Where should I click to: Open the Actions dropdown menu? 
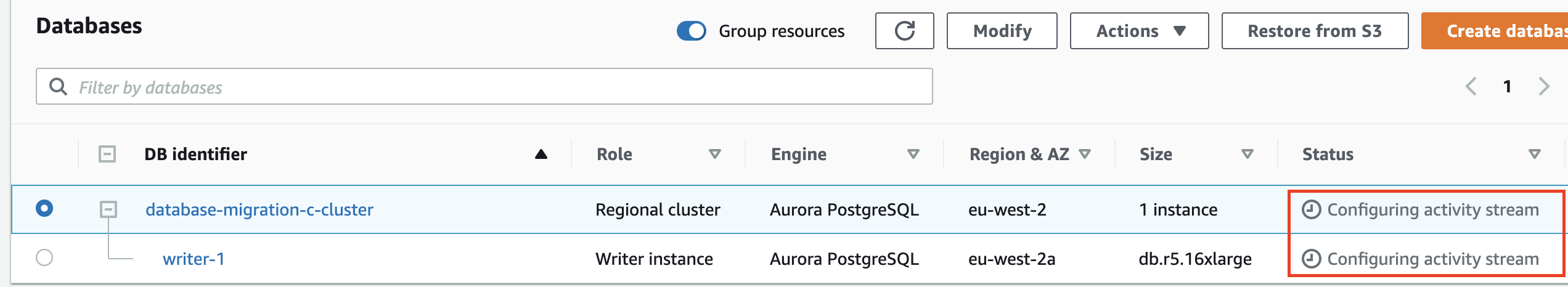[1139, 31]
